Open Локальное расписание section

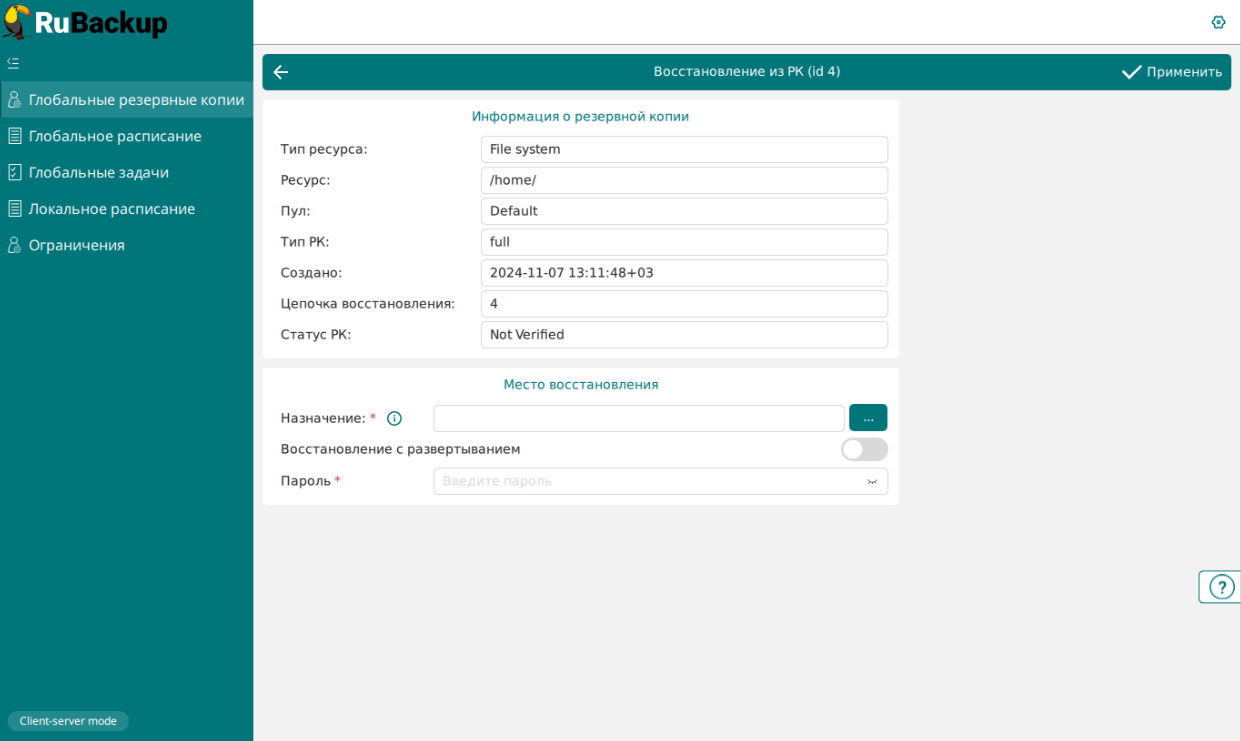(x=111, y=209)
